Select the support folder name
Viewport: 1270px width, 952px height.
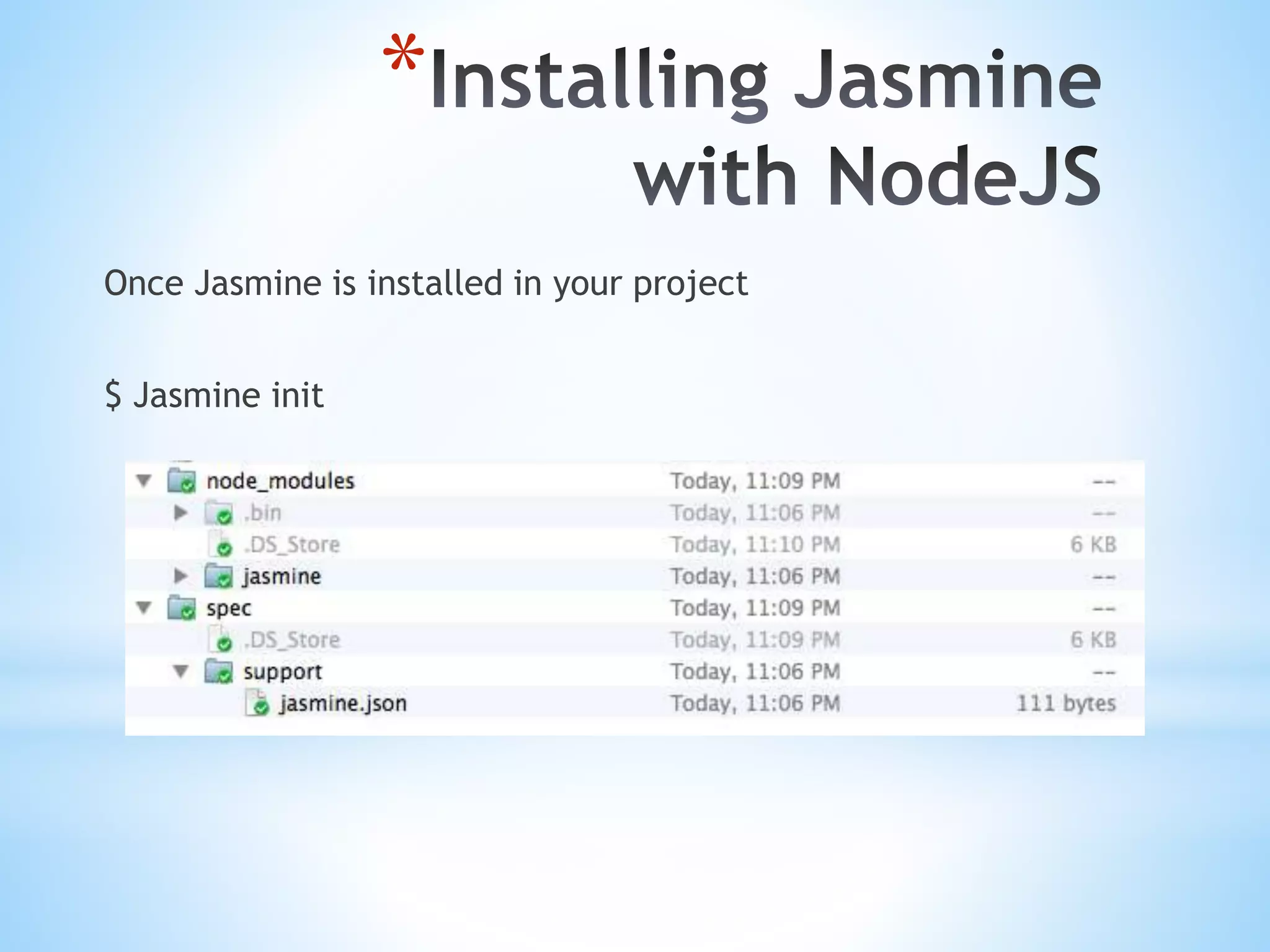click(x=283, y=672)
